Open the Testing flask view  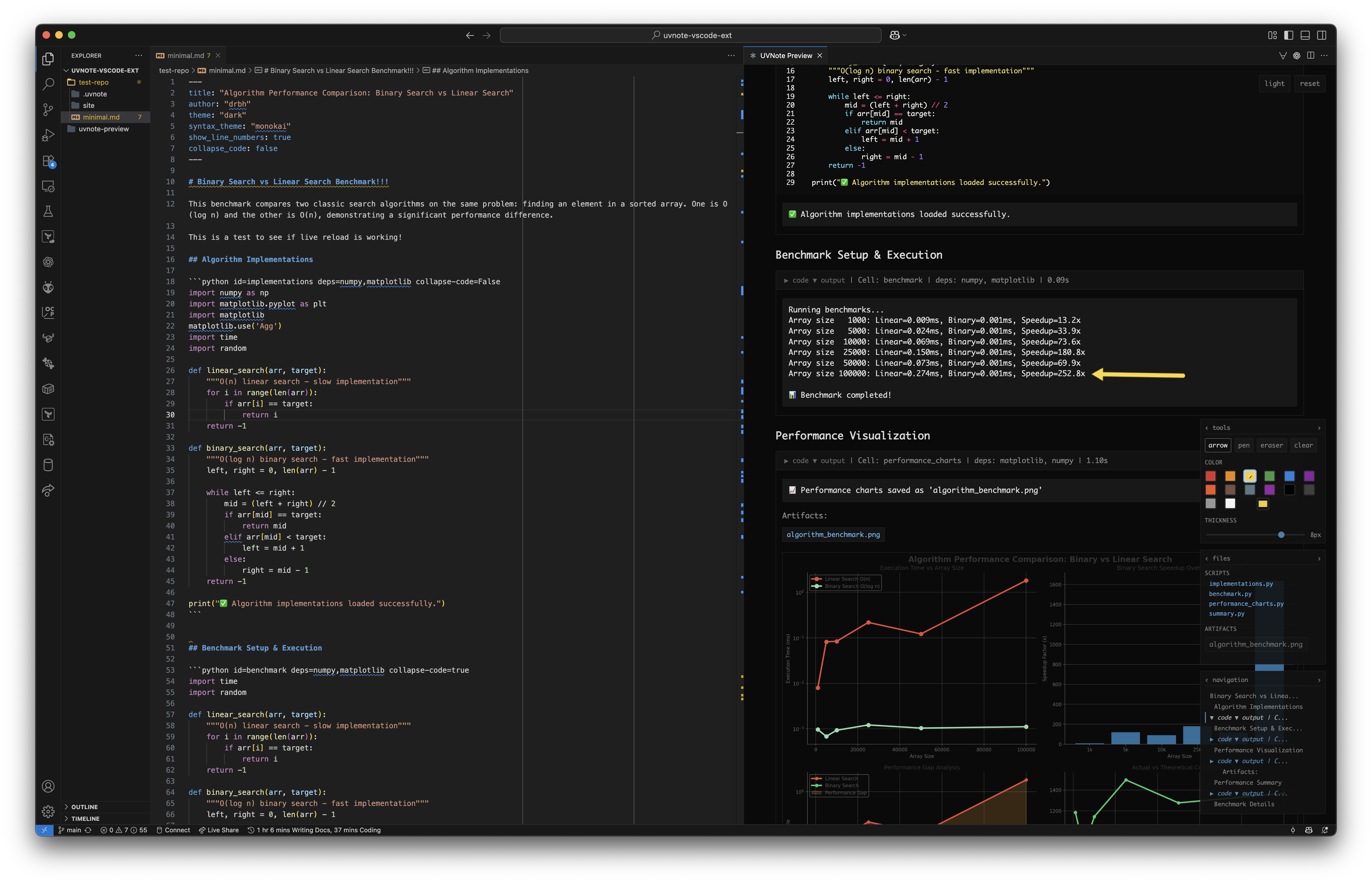pos(48,212)
